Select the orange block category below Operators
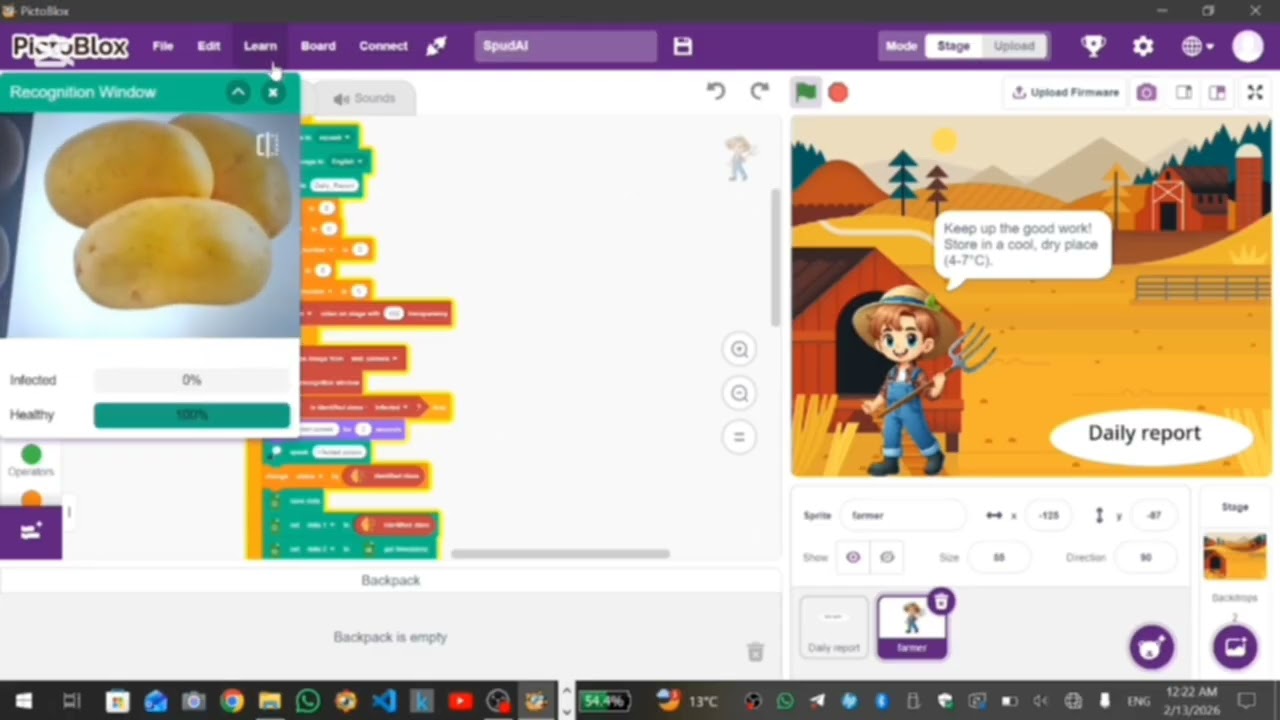This screenshot has width=1280, height=720. pos(31,498)
